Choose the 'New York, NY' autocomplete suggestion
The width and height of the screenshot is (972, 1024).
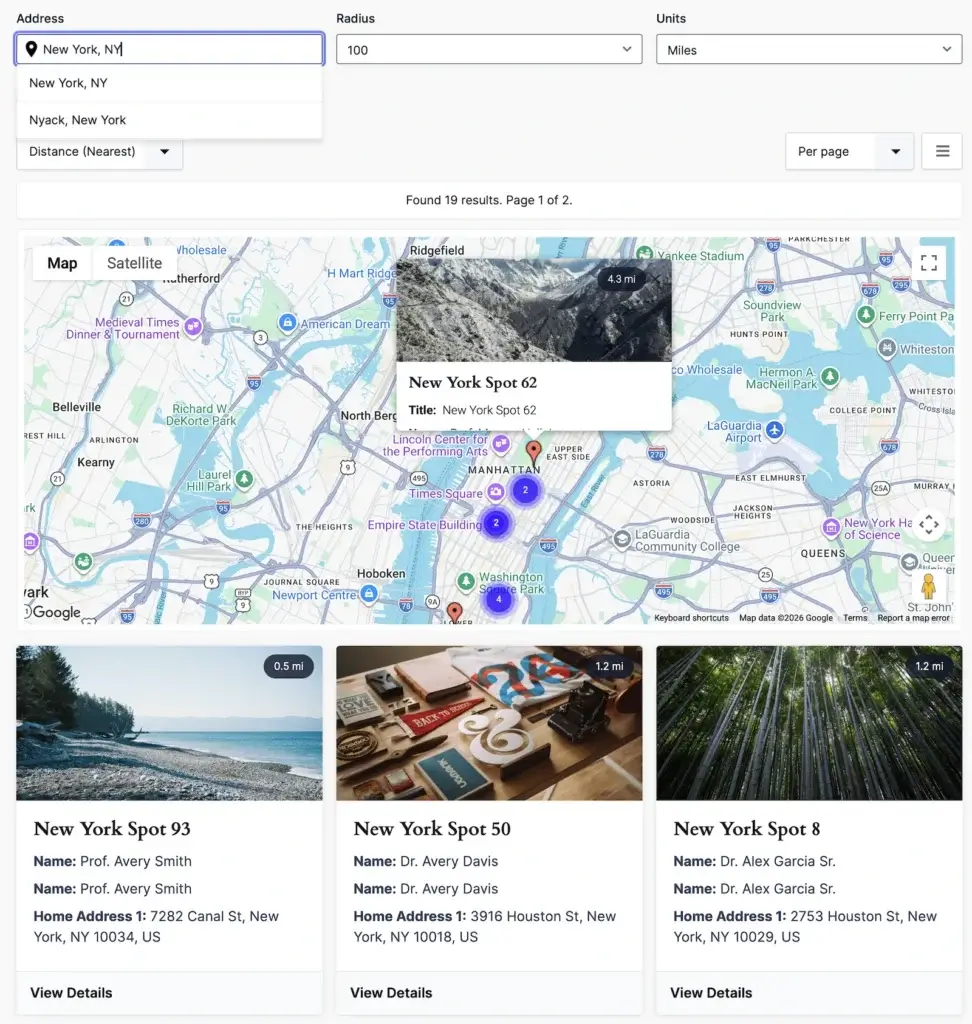169,83
